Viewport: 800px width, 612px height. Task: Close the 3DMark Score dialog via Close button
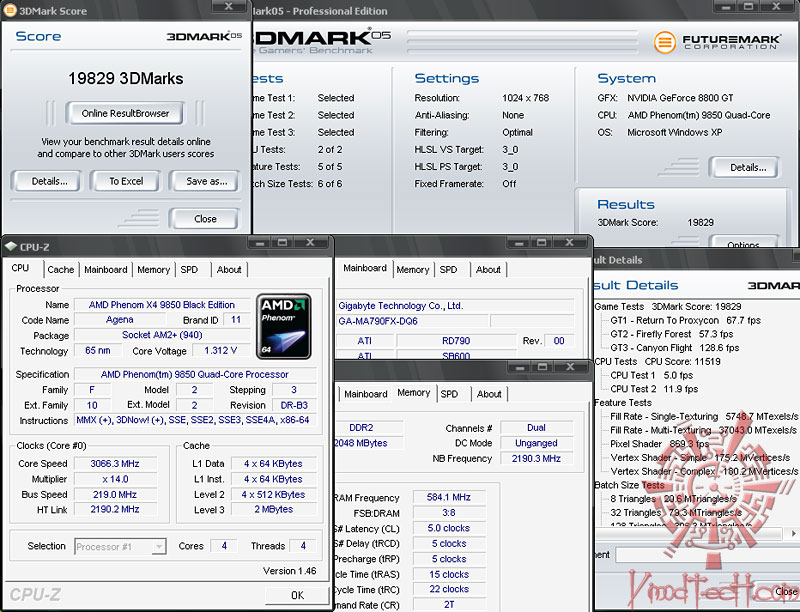(205, 219)
